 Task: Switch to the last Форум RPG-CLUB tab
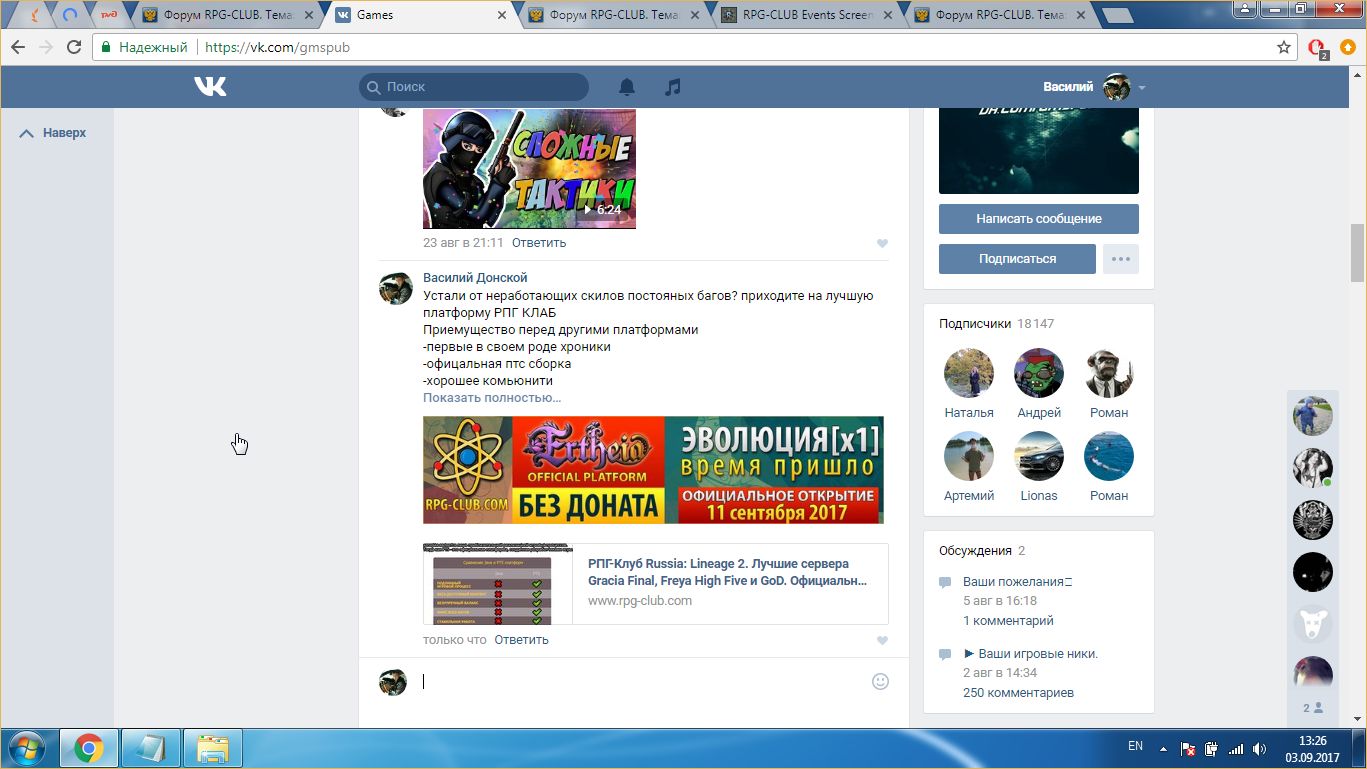click(1000, 15)
